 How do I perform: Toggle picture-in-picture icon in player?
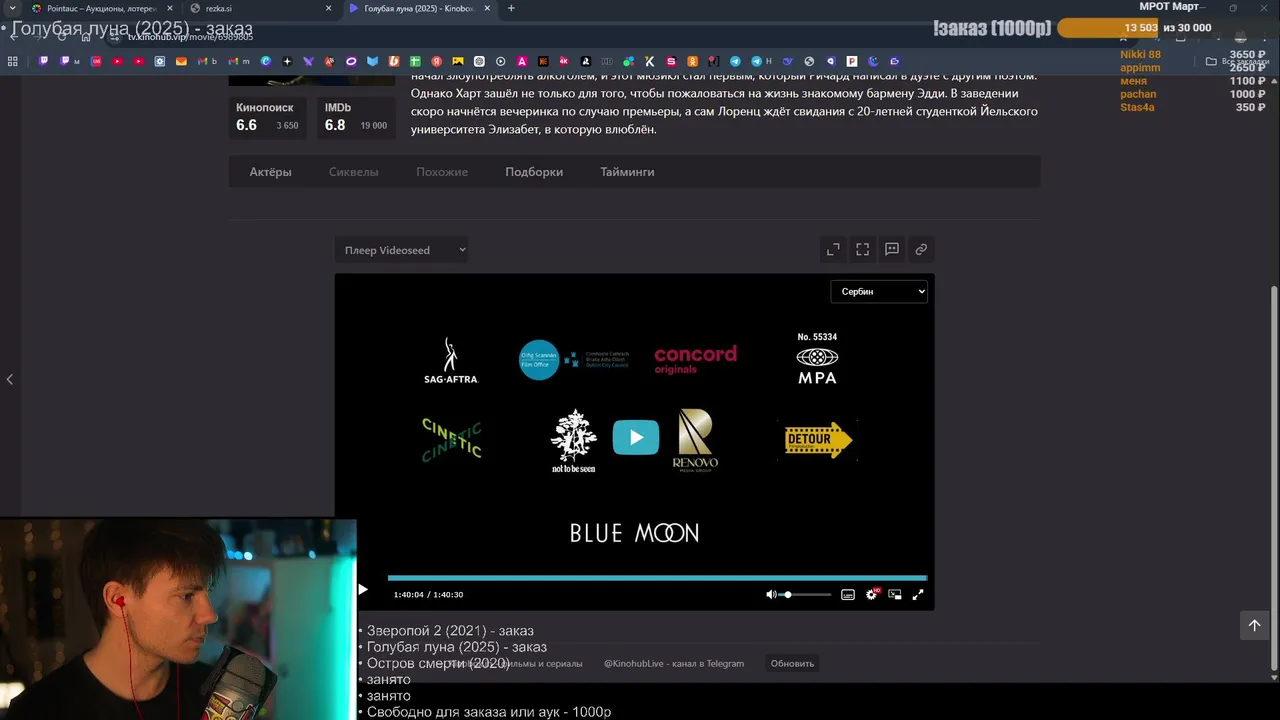point(895,594)
